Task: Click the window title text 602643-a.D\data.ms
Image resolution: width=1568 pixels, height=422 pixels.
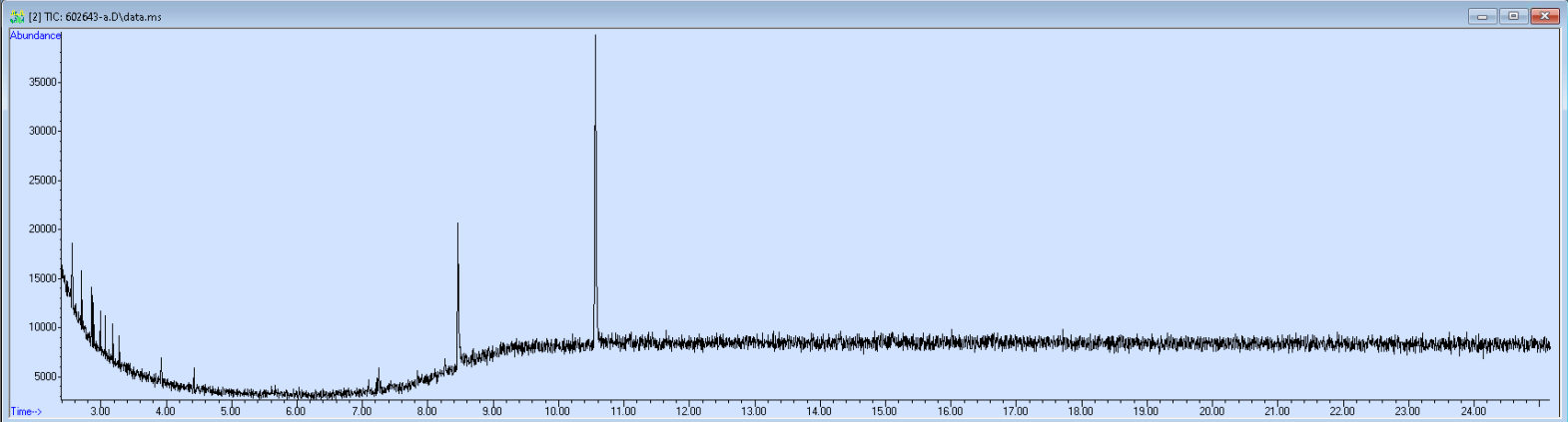Action: pos(113,17)
